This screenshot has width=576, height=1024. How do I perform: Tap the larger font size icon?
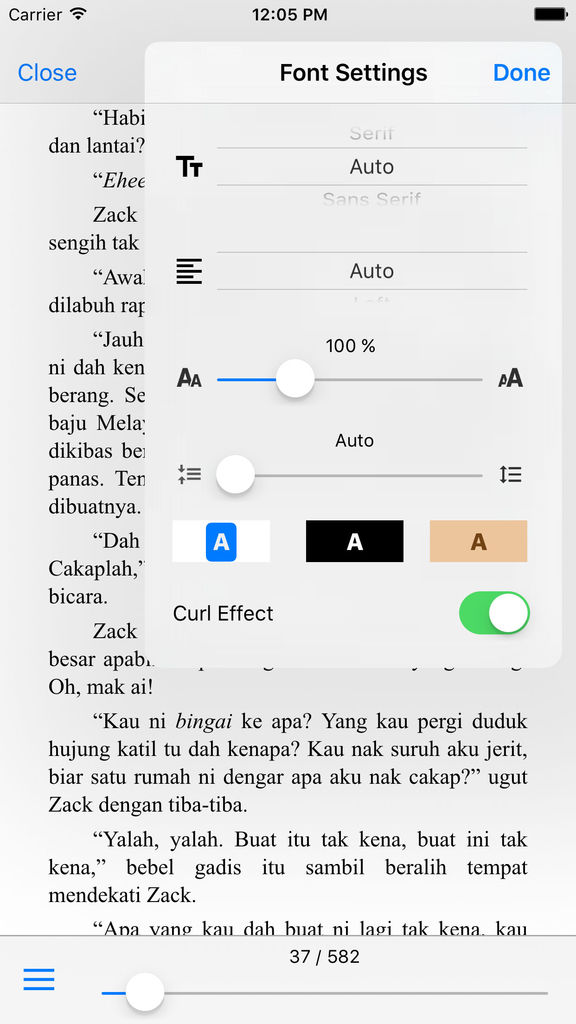pos(511,378)
